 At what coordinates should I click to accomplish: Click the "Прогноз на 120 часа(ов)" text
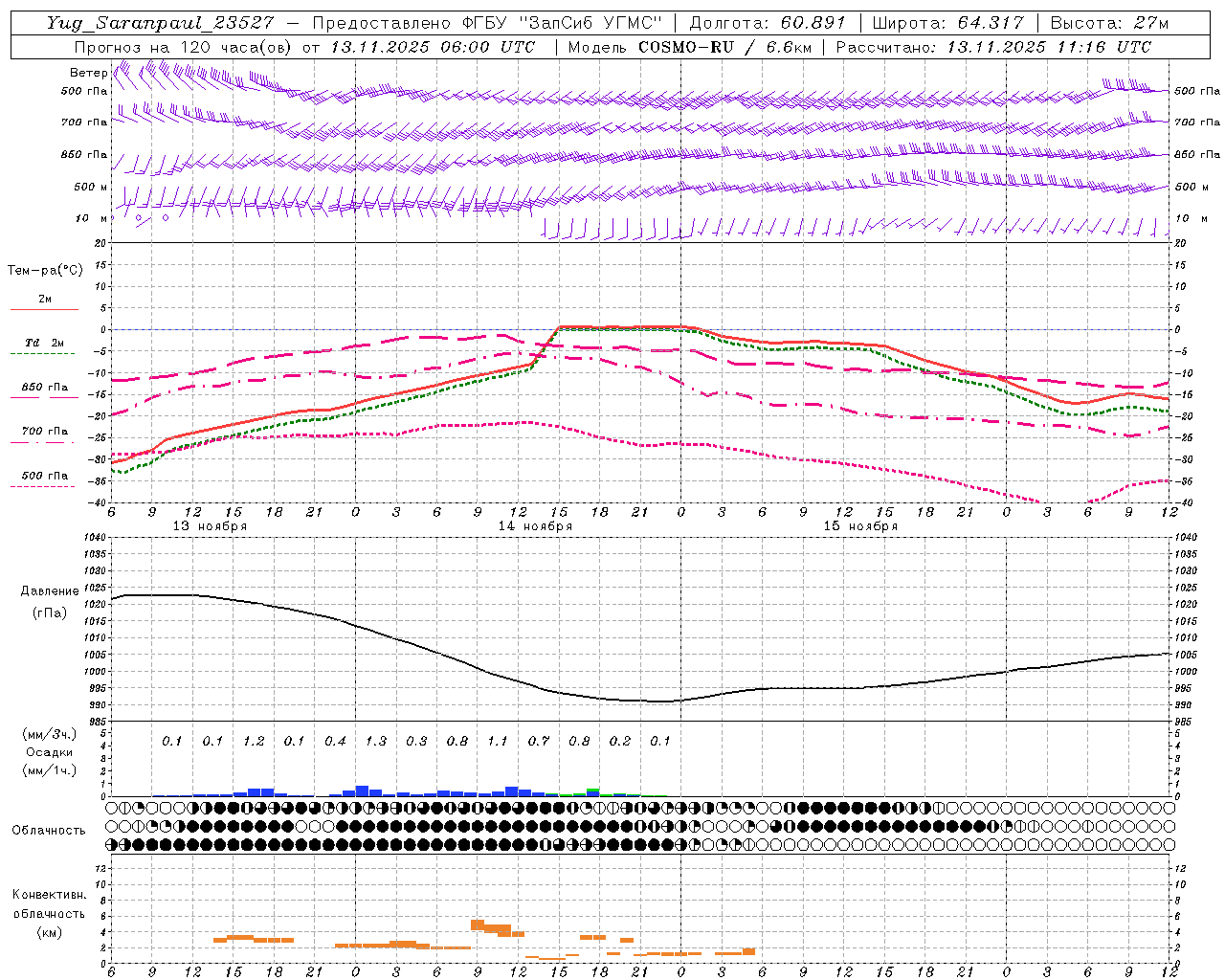tap(182, 47)
